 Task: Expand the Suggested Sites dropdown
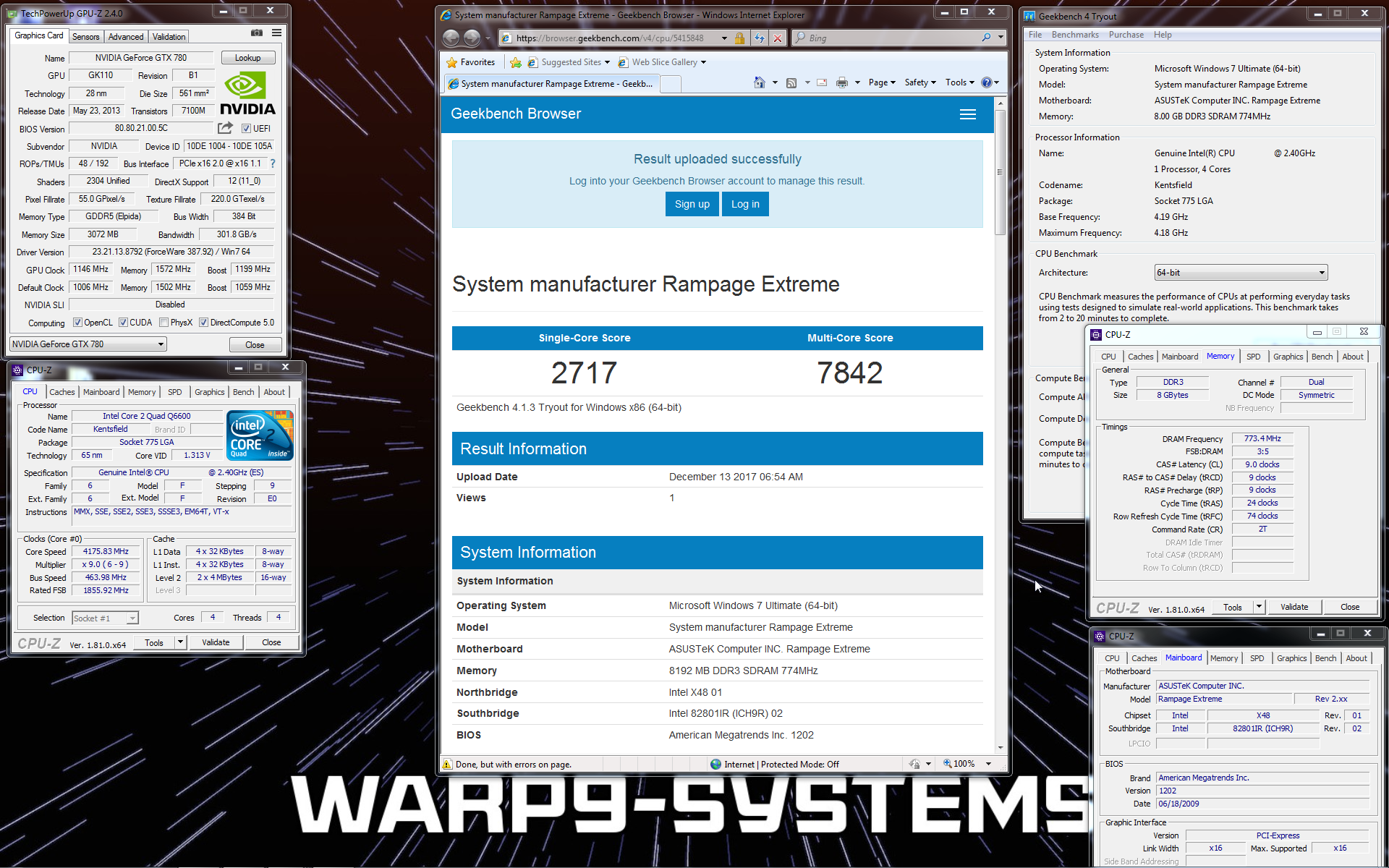[607, 62]
